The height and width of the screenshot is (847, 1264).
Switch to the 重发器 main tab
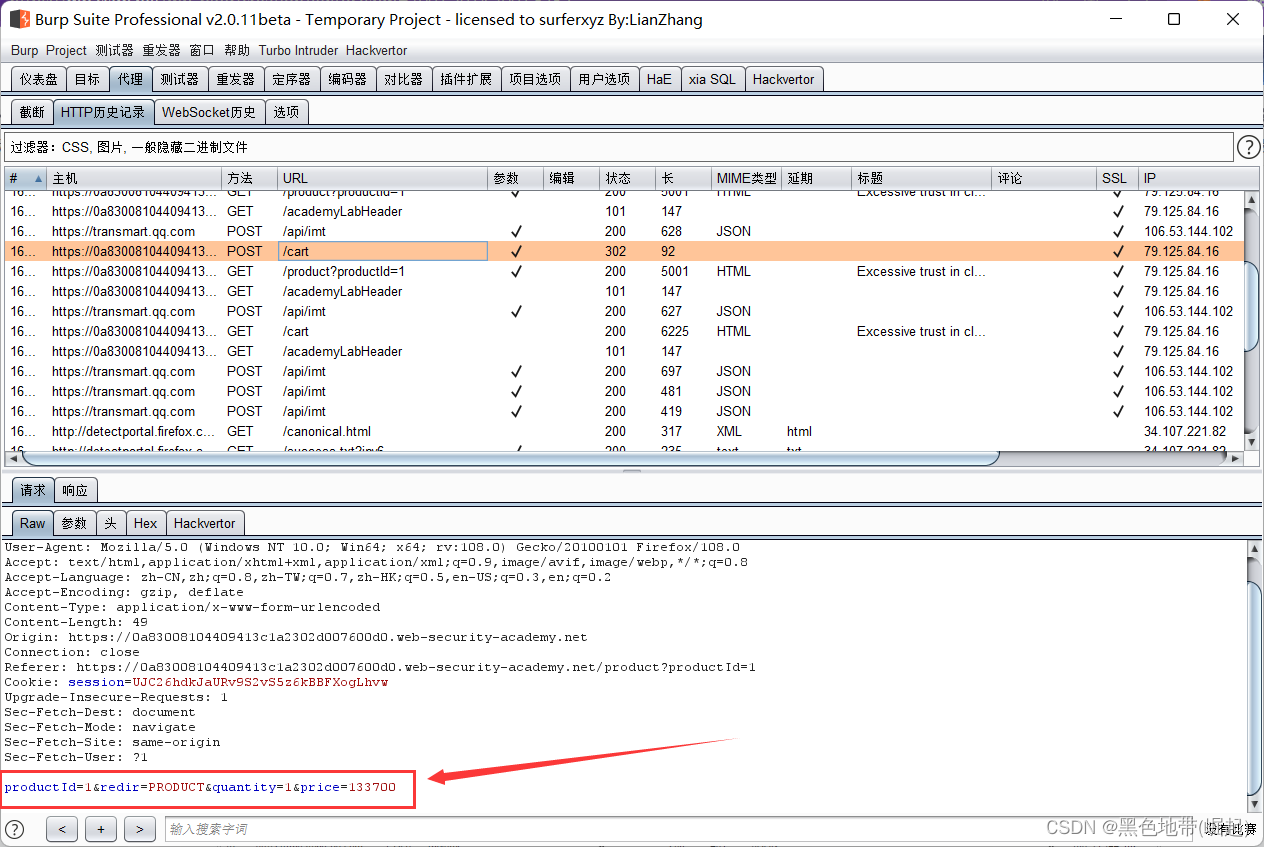tap(235, 79)
